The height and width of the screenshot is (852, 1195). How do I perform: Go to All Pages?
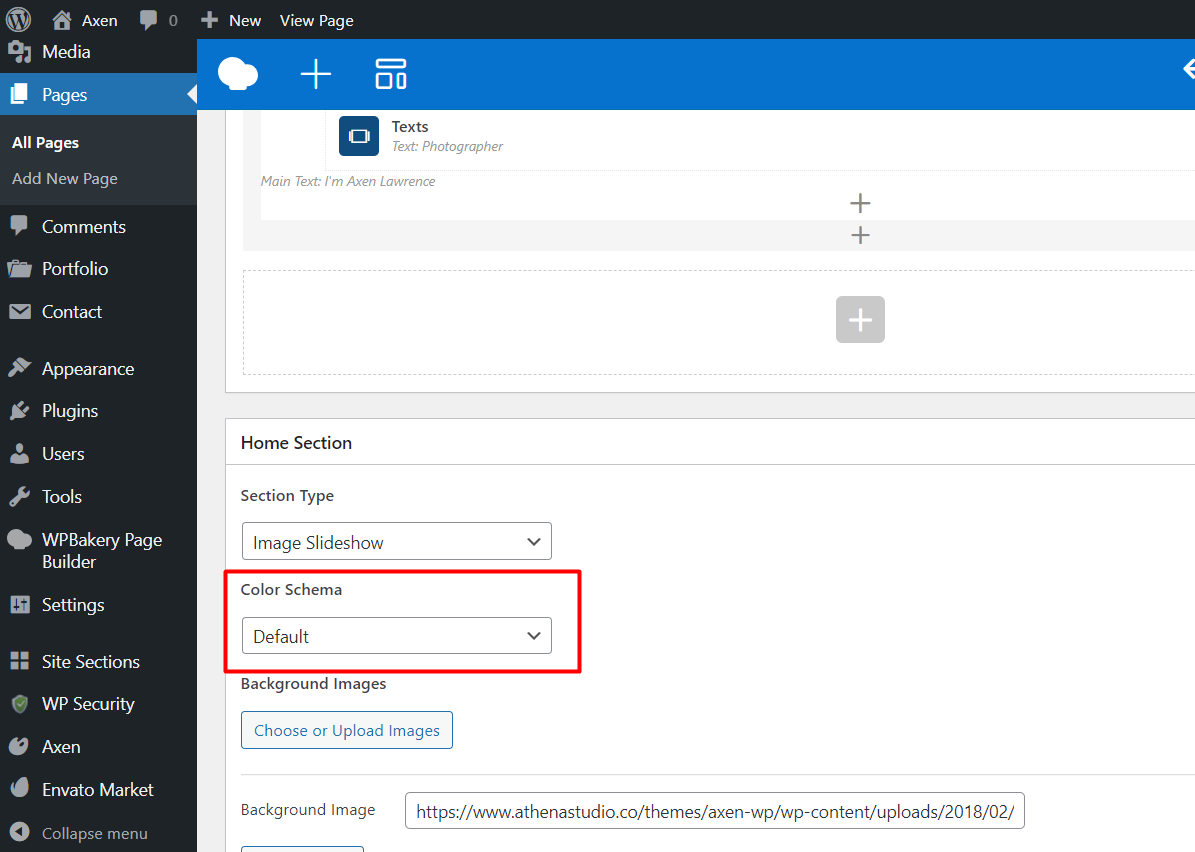46,143
